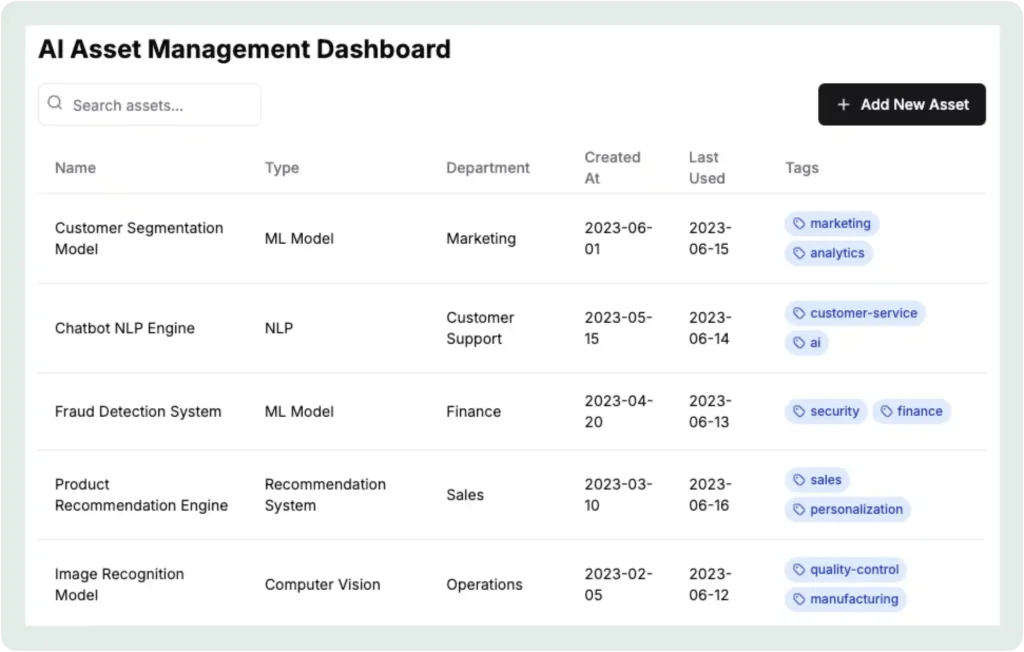Click the tag icon on quality-control tag

[x=799, y=570]
